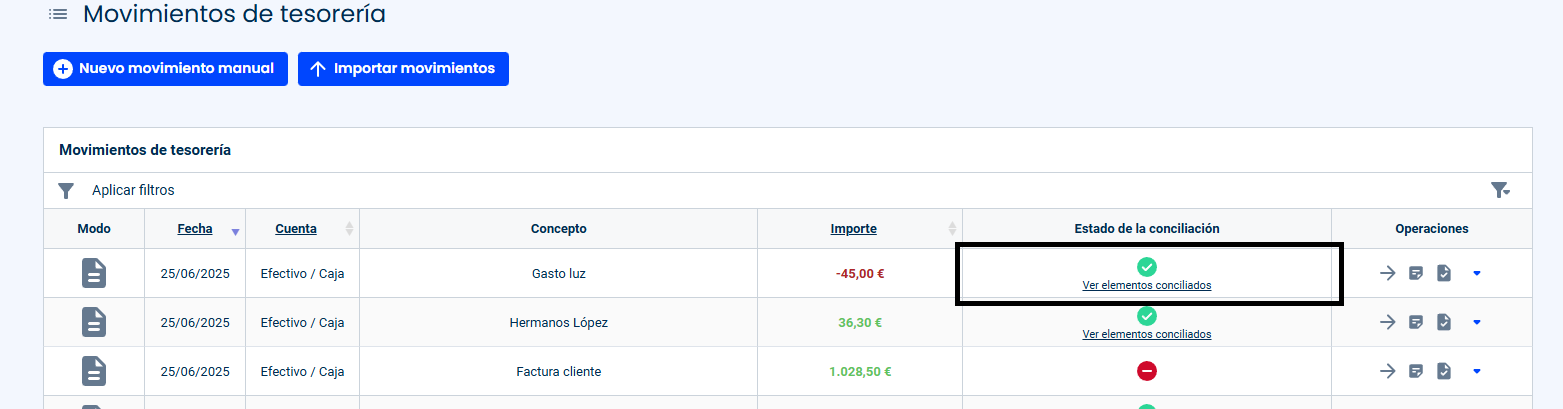Sort the table by Cuenta column
This screenshot has width=1563, height=409.
click(296, 229)
